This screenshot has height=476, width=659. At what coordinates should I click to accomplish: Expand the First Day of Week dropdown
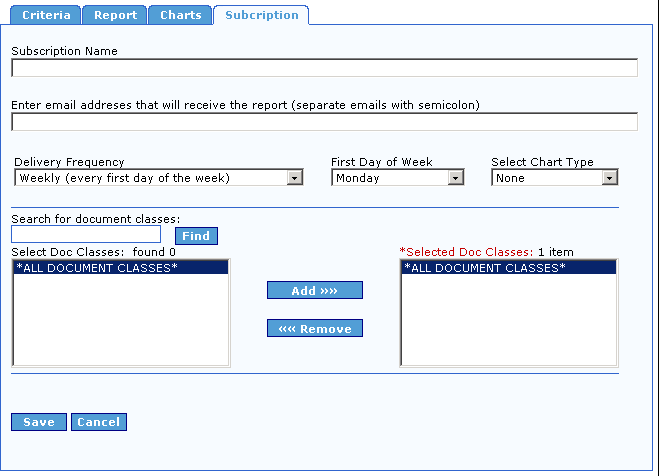point(398,178)
